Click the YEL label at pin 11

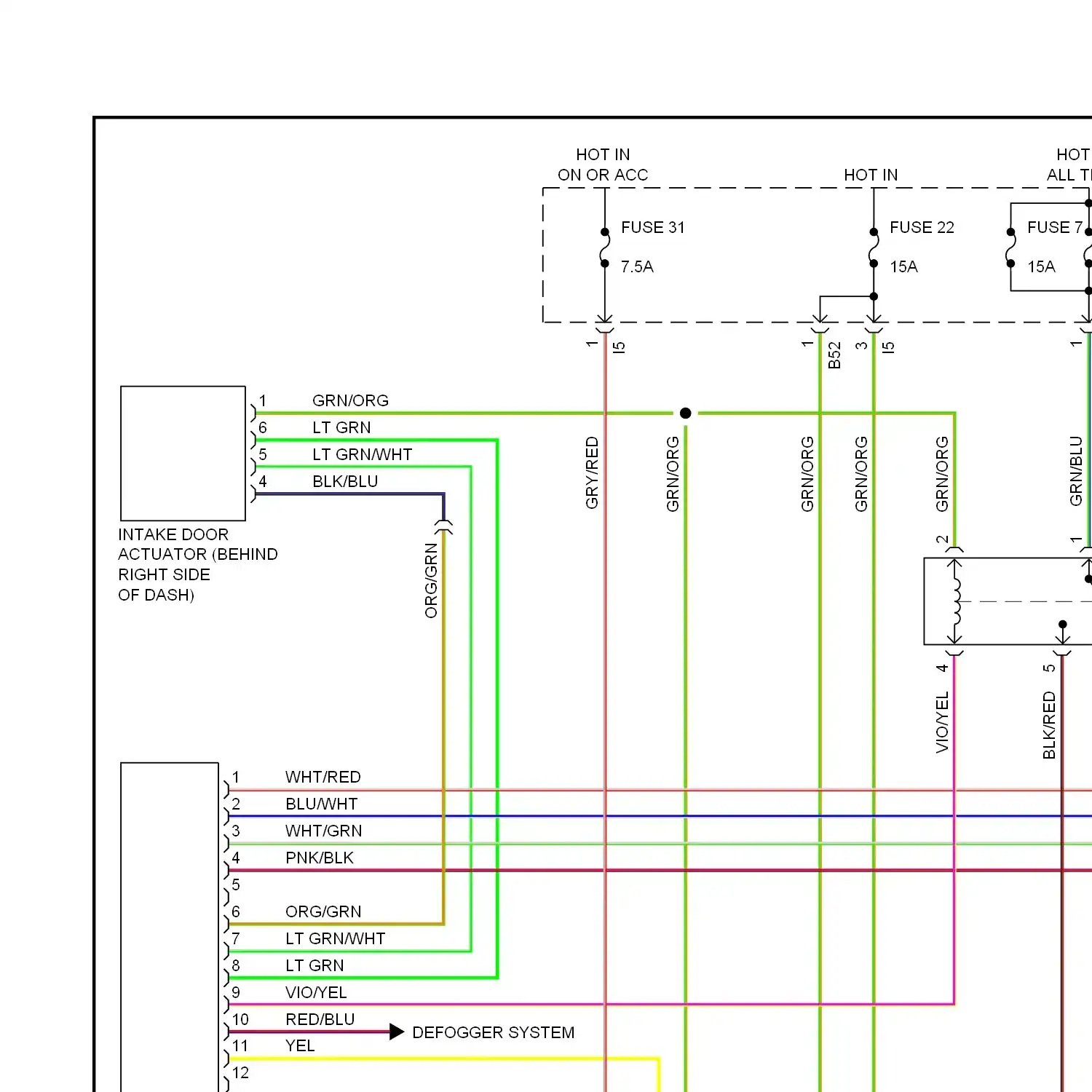click(300, 1045)
